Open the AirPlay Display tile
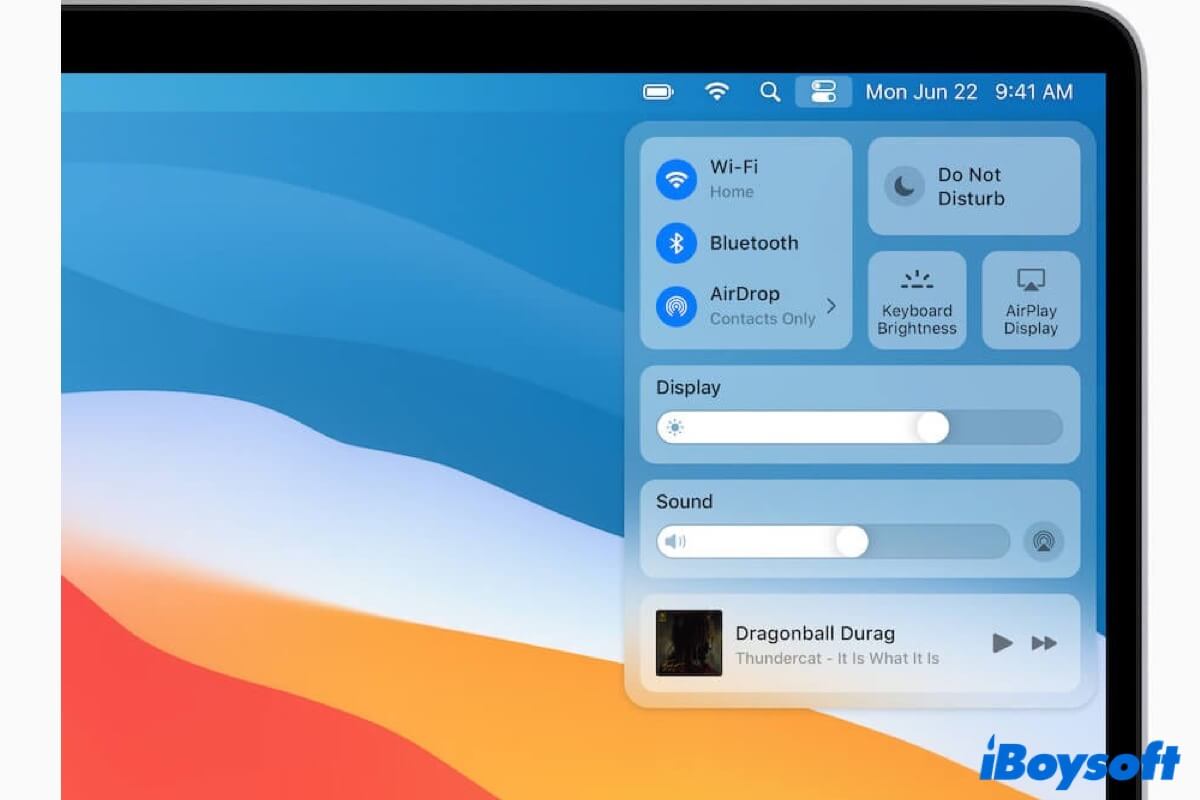The image size is (1200, 800). tap(1030, 300)
